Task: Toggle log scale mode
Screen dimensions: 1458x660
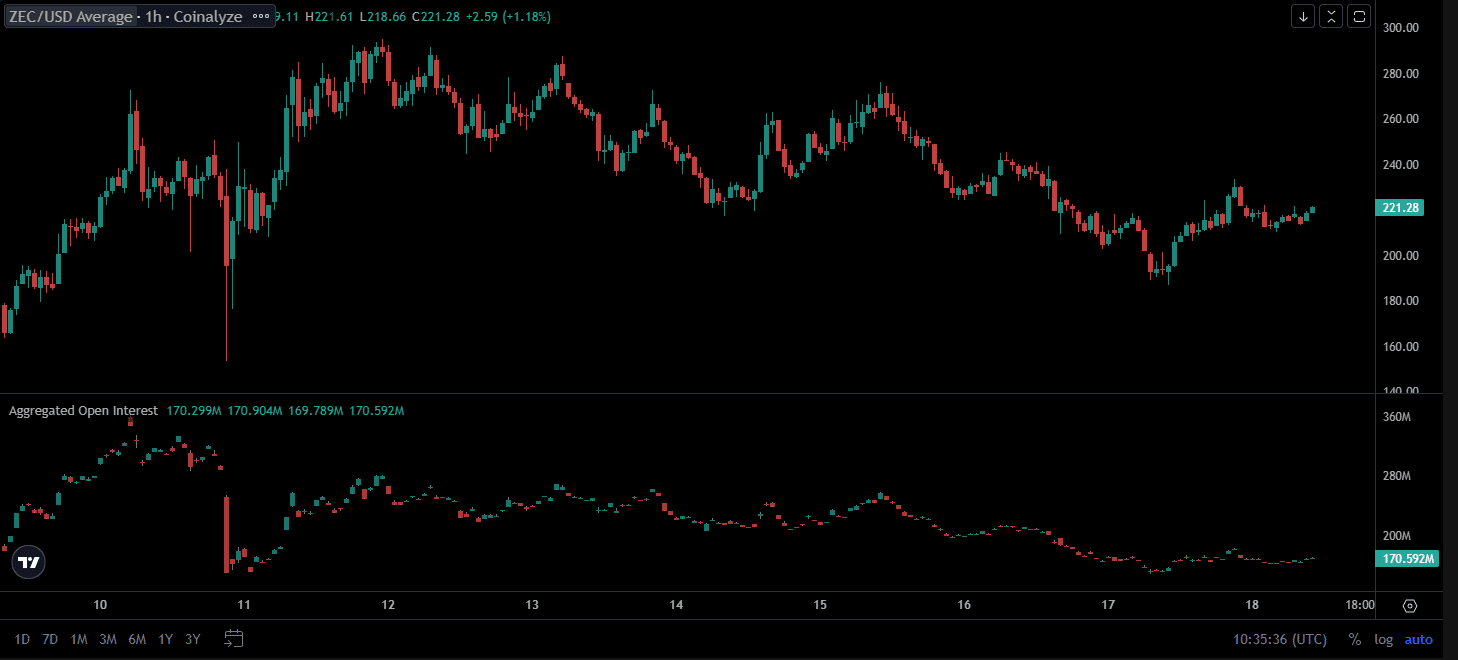Action: (x=1383, y=640)
